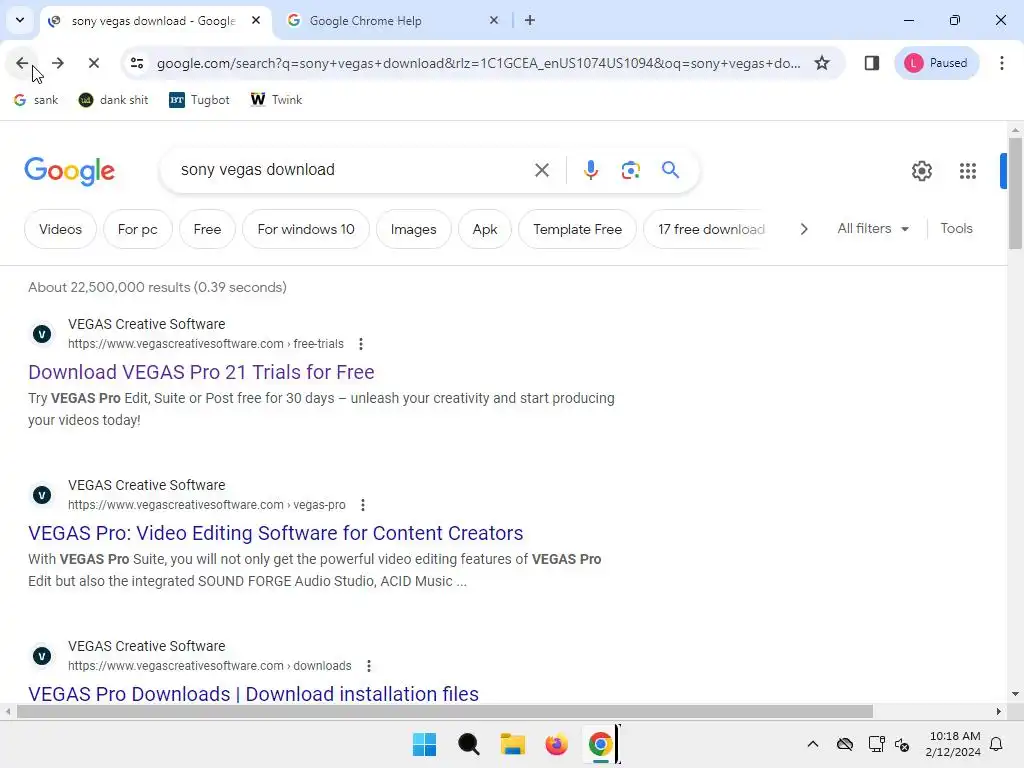
Task: Apply the Apk filter chip
Action: click(485, 229)
